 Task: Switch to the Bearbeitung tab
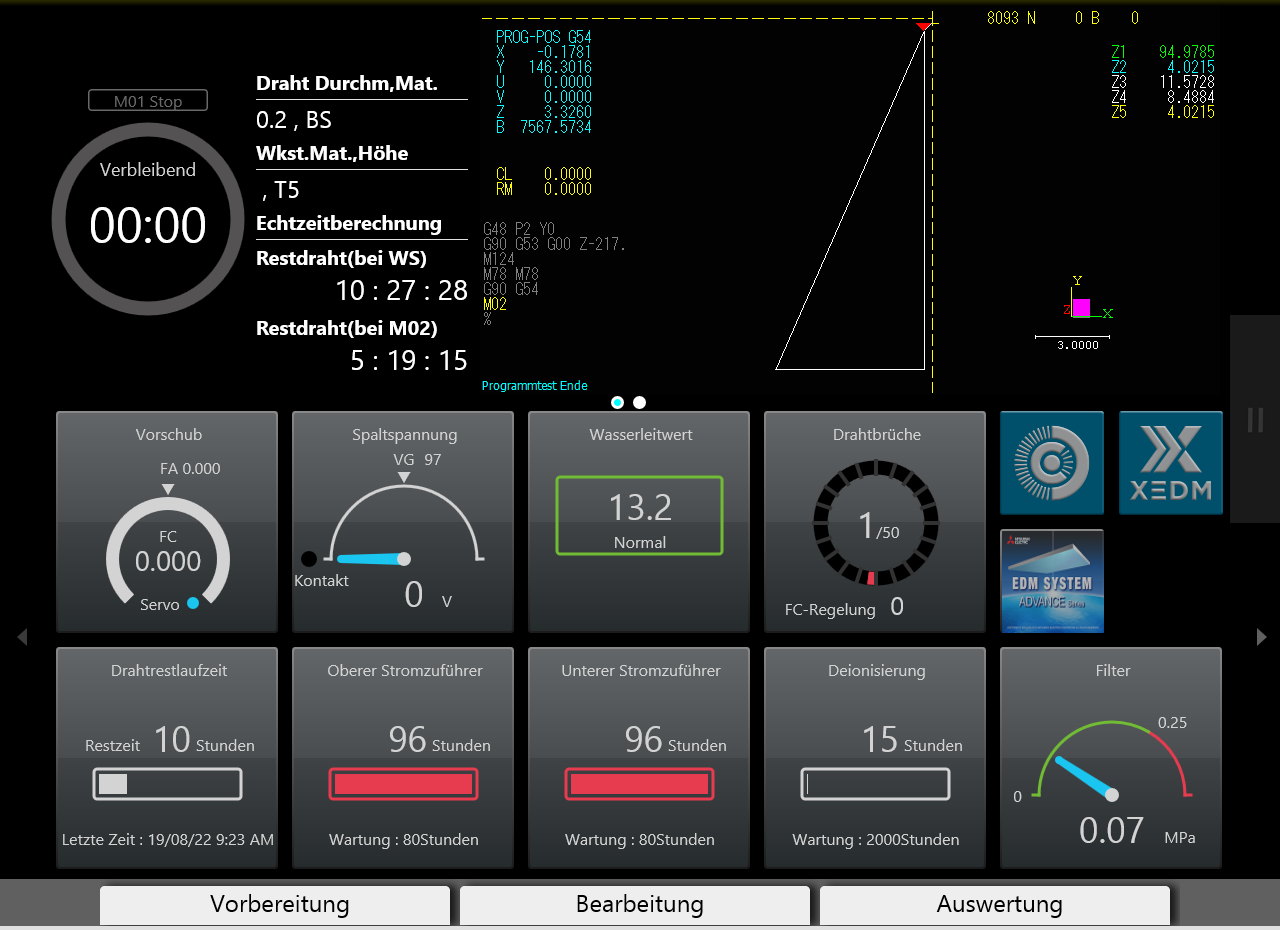[635, 905]
